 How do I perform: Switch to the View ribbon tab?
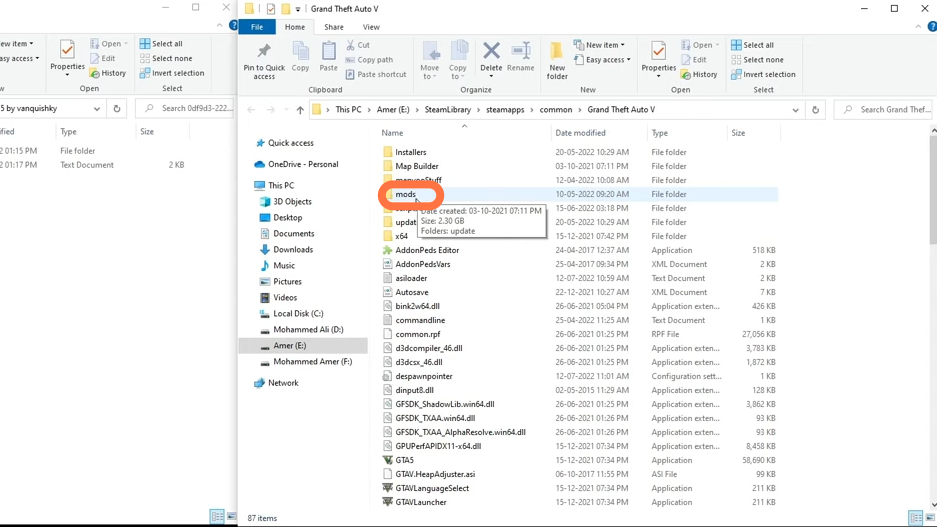click(371, 27)
